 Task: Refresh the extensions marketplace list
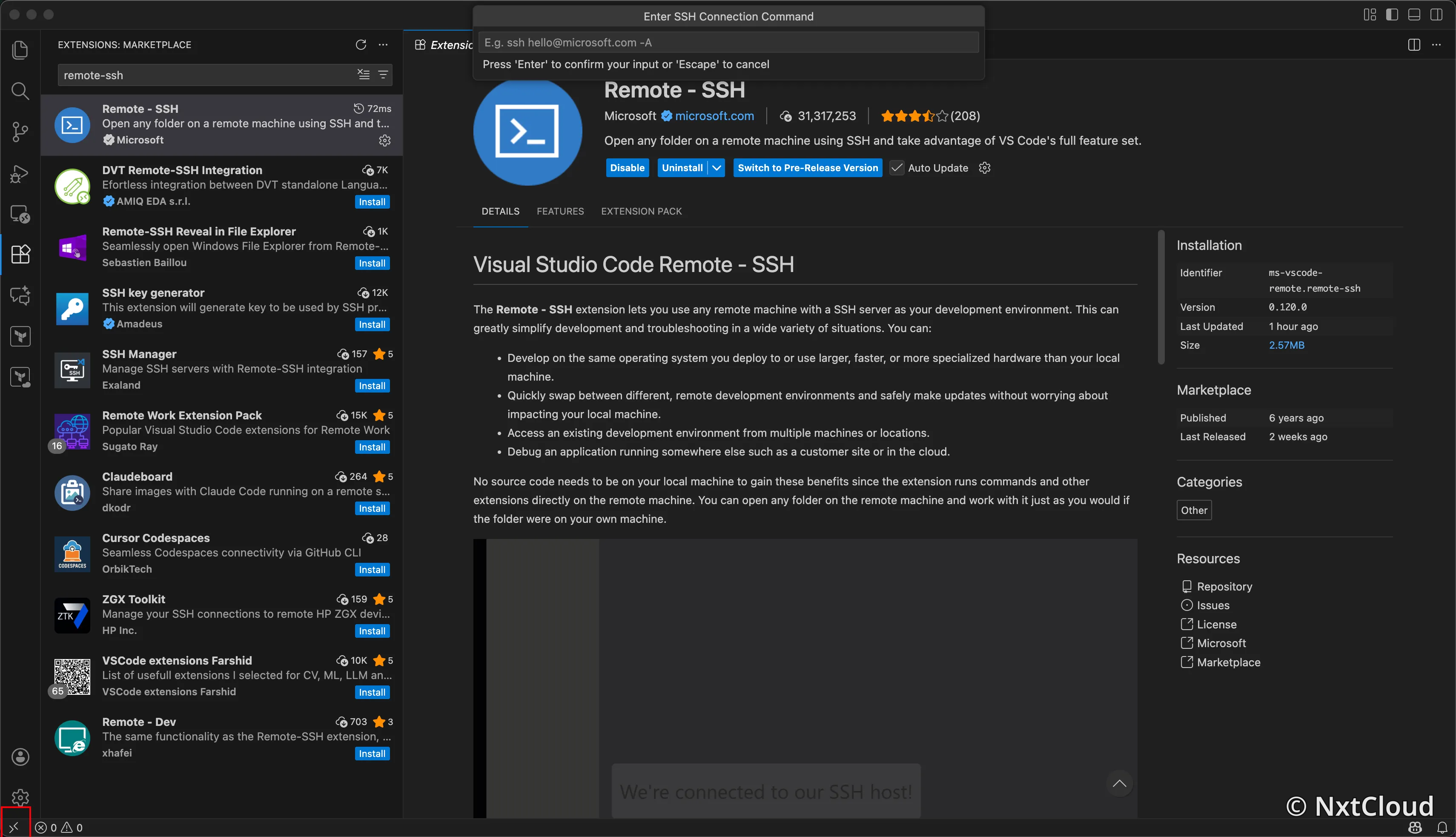(x=361, y=44)
